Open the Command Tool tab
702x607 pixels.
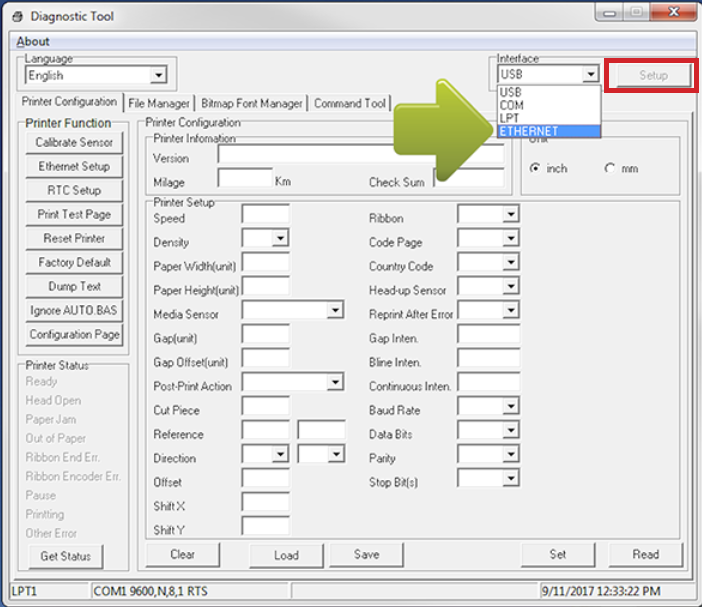click(x=349, y=103)
